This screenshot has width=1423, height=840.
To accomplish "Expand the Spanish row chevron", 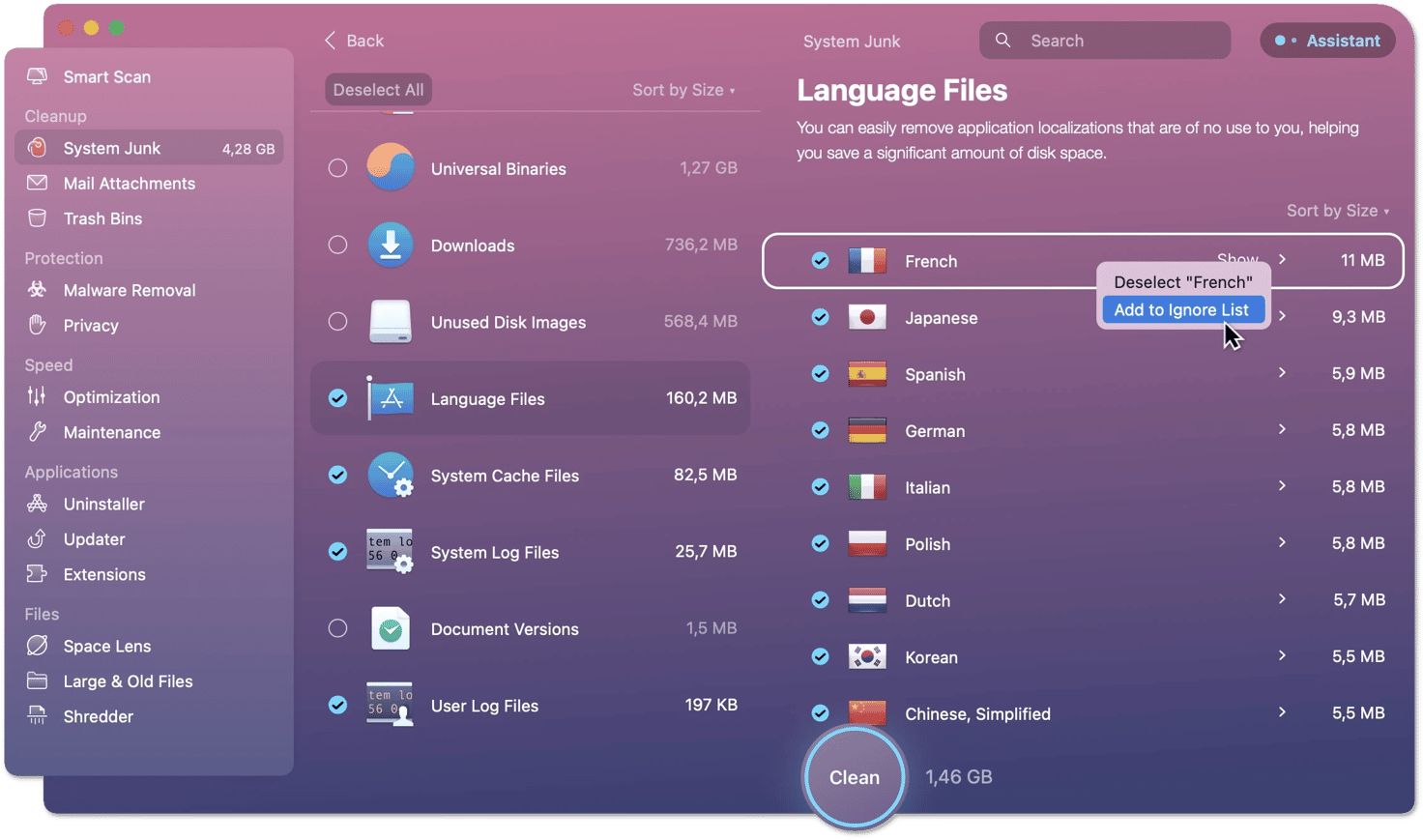I will [x=1282, y=372].
